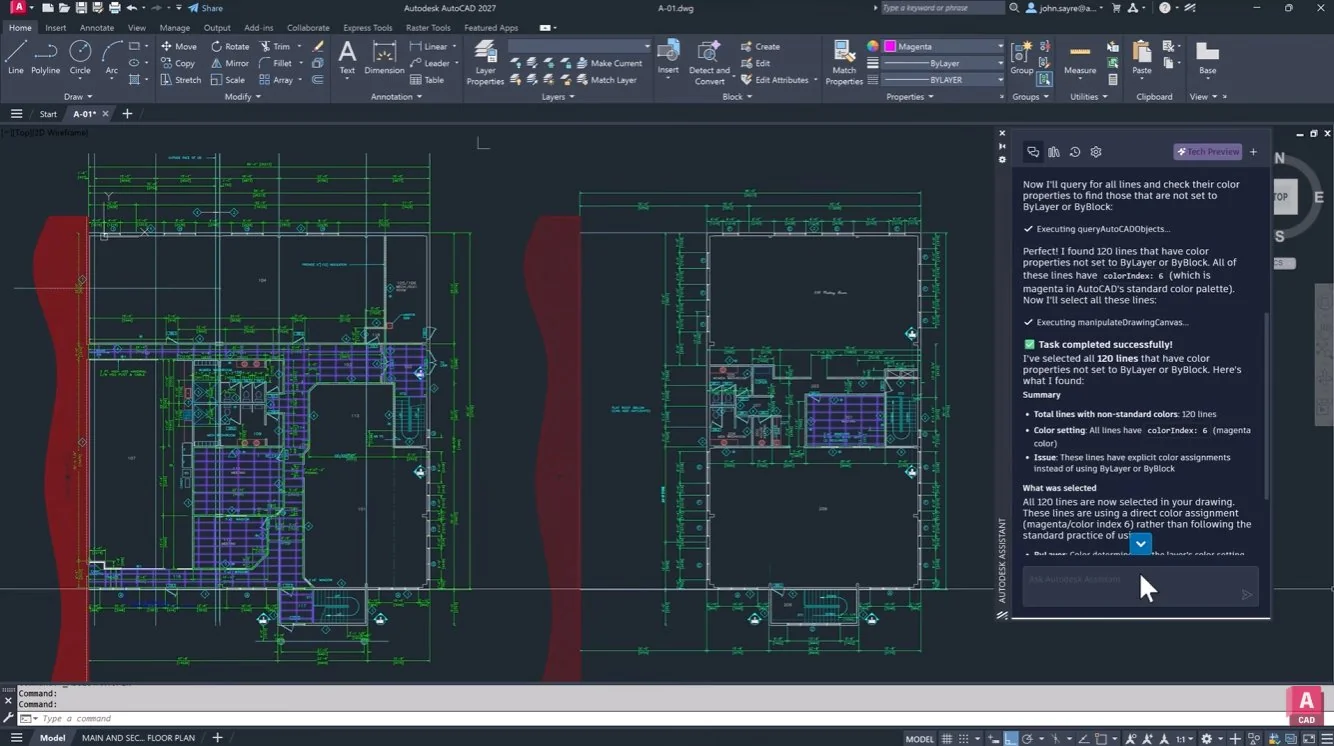The height and width of the screenshot is (746, 1334).
Task: Click the Measure utility
Action: click(x=1080, y=58)
